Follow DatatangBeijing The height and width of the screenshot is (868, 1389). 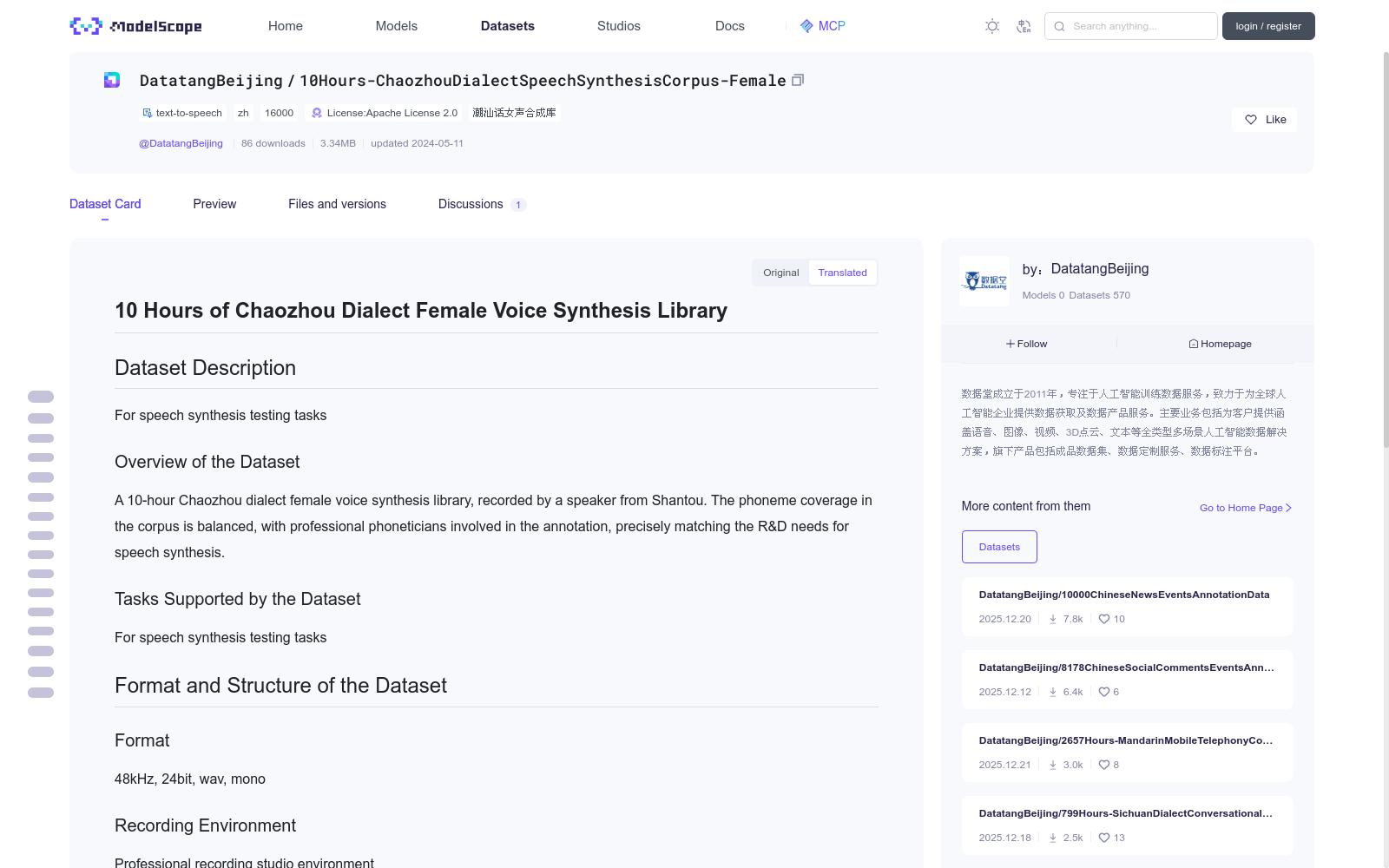tap(1027, 344)
